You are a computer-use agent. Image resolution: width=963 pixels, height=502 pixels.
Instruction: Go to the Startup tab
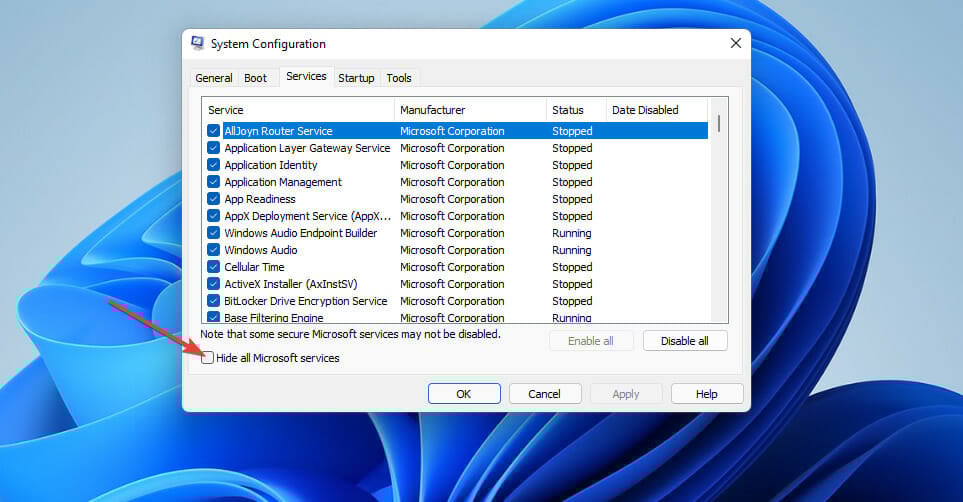point(356,78)
